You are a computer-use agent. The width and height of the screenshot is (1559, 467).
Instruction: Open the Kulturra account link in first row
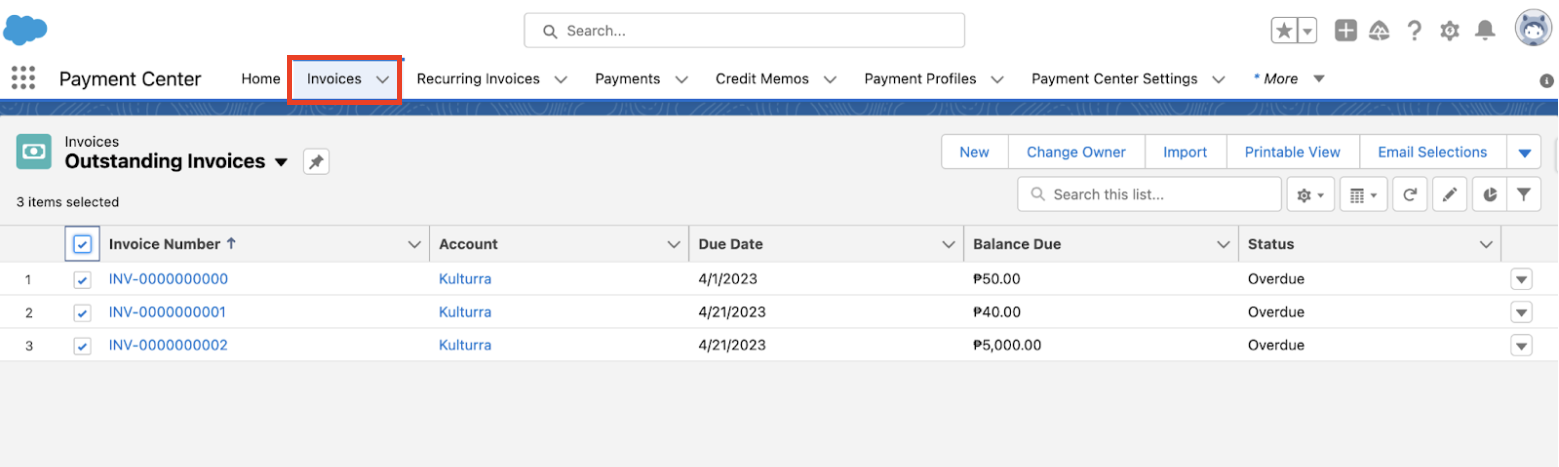point(465,279)
